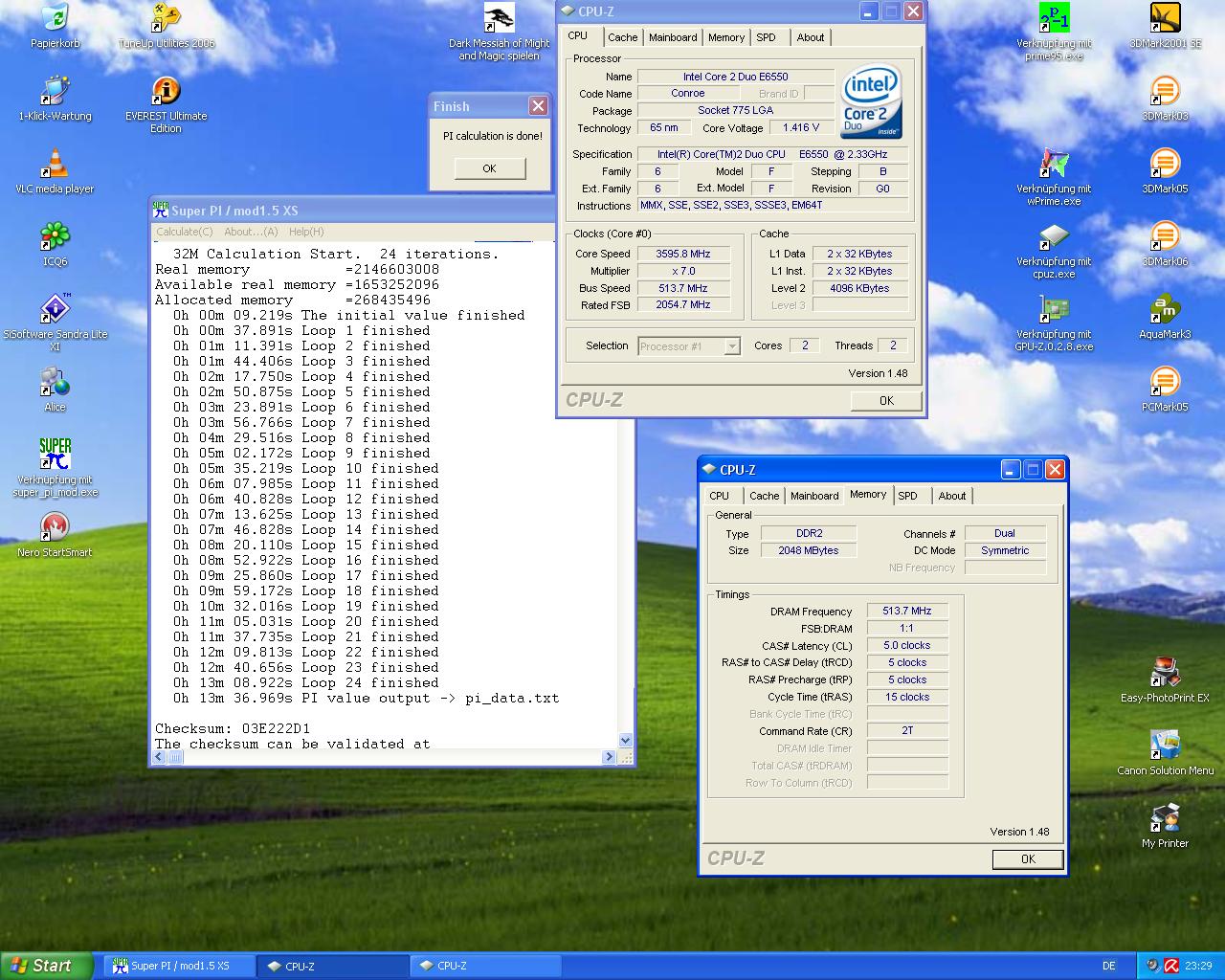This screenshot has height=980, width=1225.
Task: Click the Core Voltage 1.416 V value
Action: click(x=801, y=127)
